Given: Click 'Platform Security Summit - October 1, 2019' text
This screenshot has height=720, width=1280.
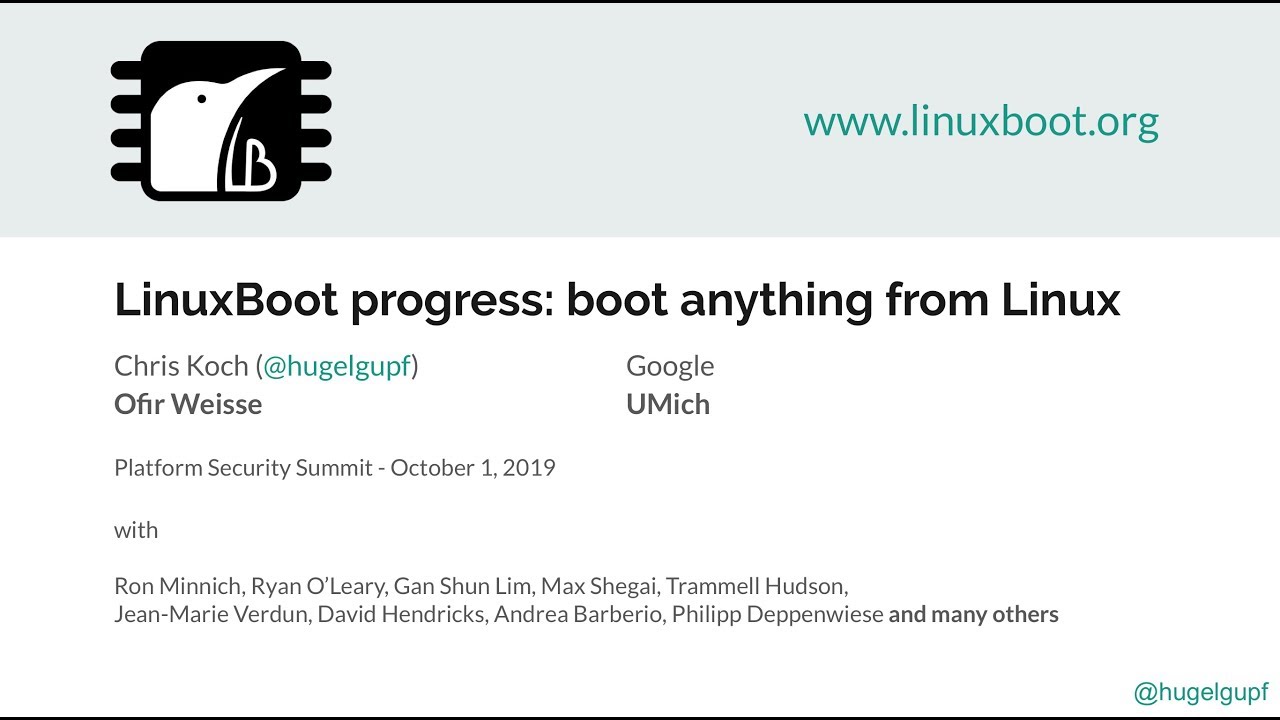Looking at the screenshot, I should click(335, 467).
